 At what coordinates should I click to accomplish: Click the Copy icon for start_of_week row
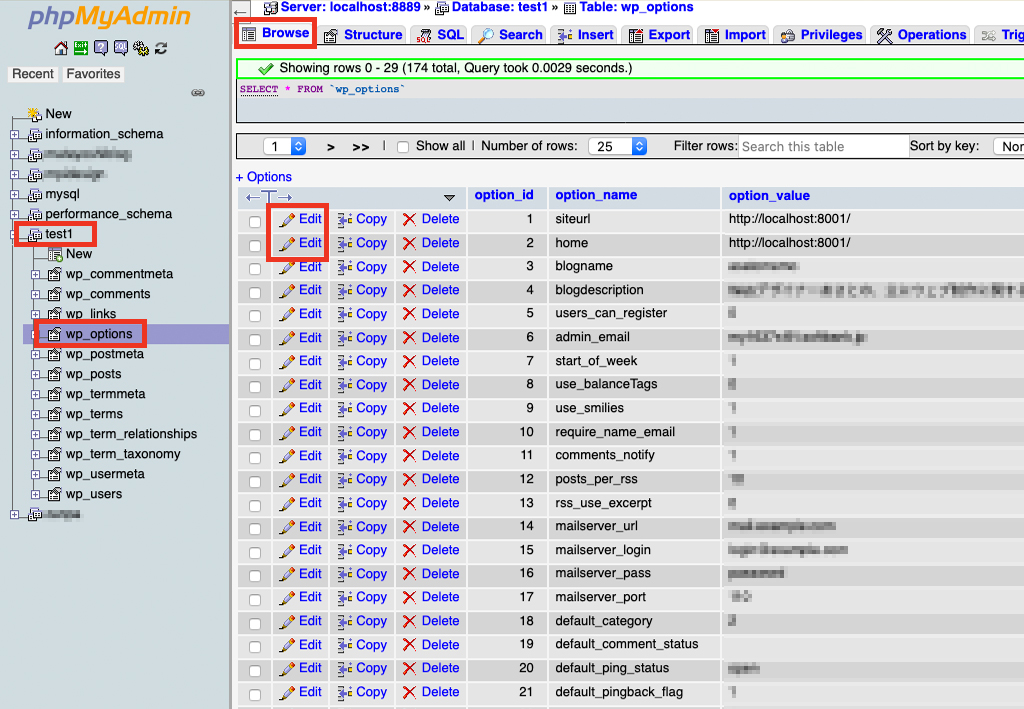345,361
